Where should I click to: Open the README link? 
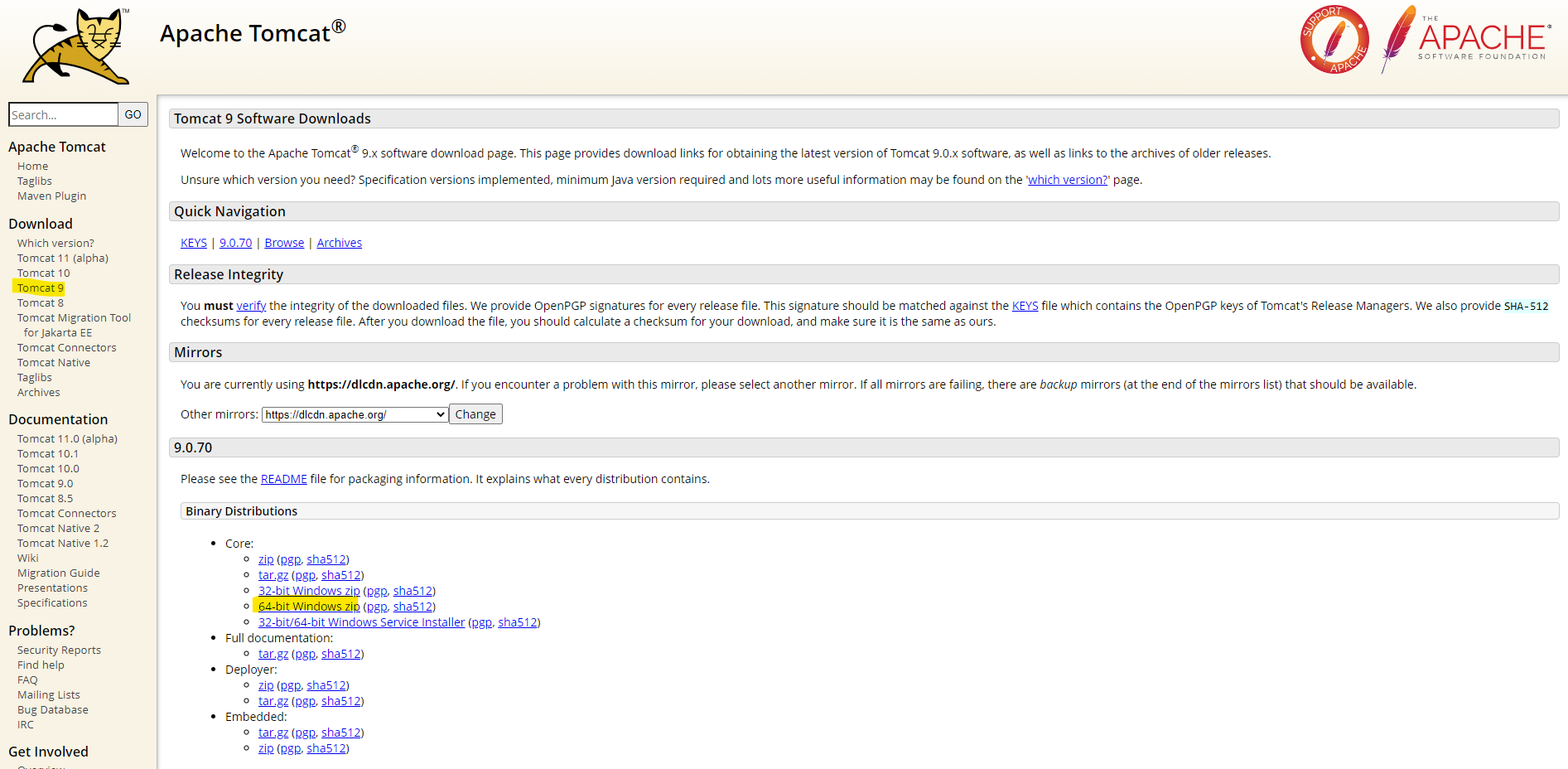pos(284,479)
